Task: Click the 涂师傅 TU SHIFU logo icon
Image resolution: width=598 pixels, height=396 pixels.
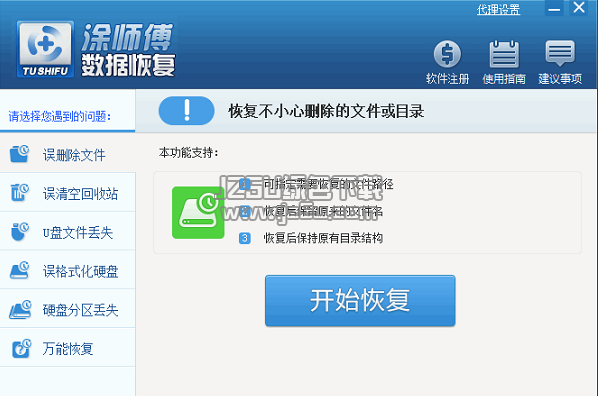Action: tap(45, 49)
